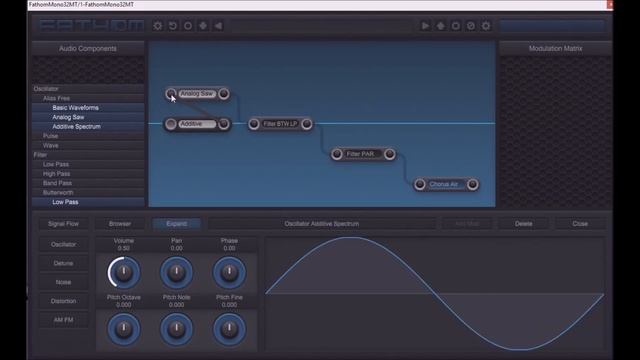The width and height of the screenshot is (640, 360).
Task: Click the Pan knob
Action: 176,272
